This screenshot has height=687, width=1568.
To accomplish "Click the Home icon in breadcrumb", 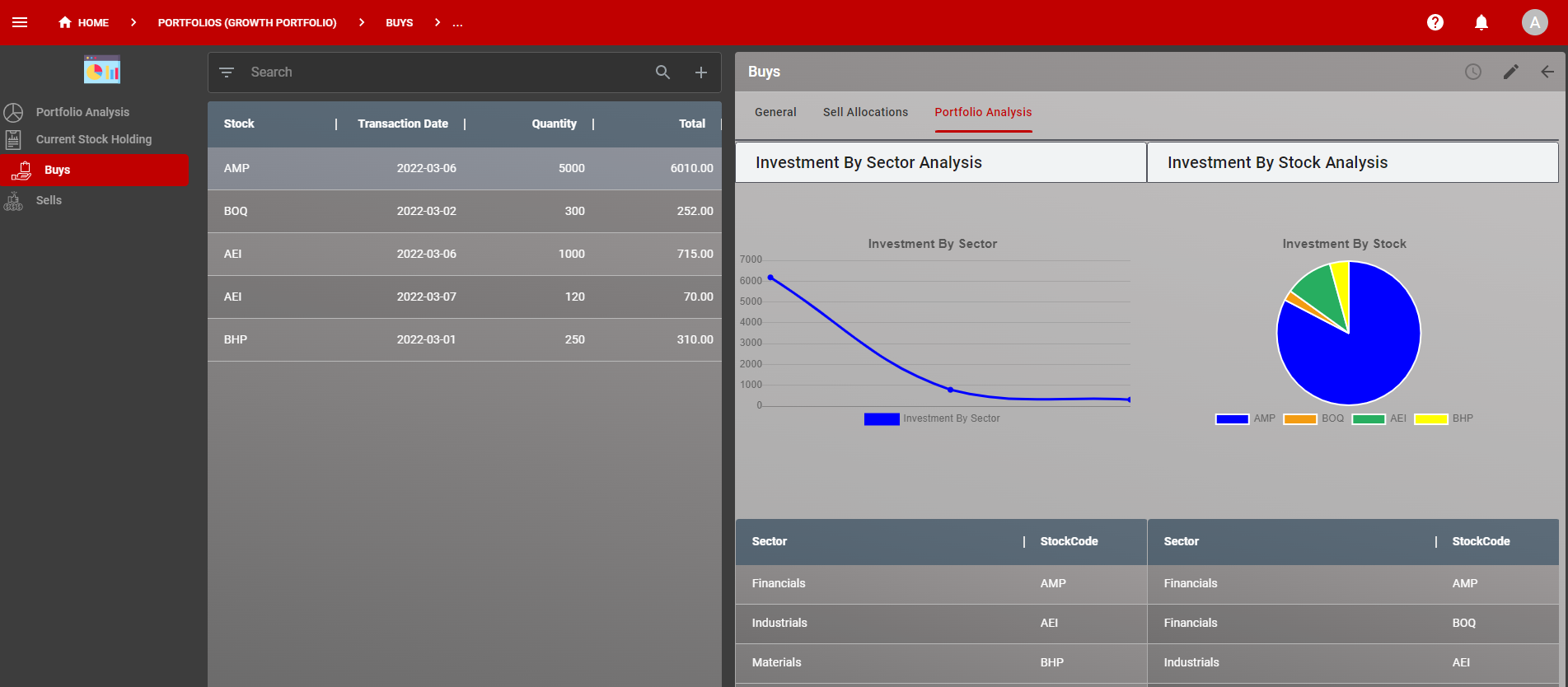I will tap(65, 22).
